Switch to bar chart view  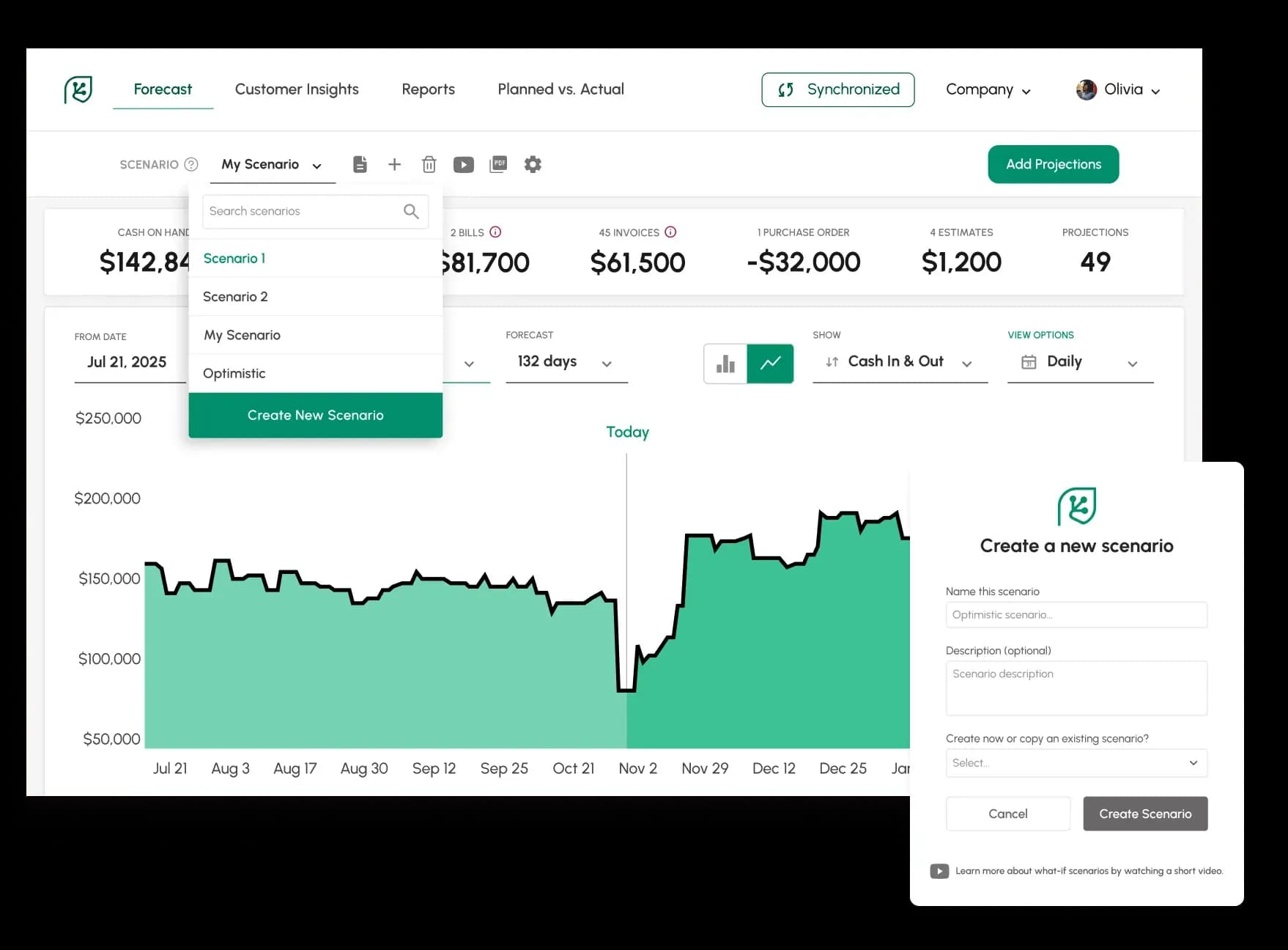[x=725, y=364]
